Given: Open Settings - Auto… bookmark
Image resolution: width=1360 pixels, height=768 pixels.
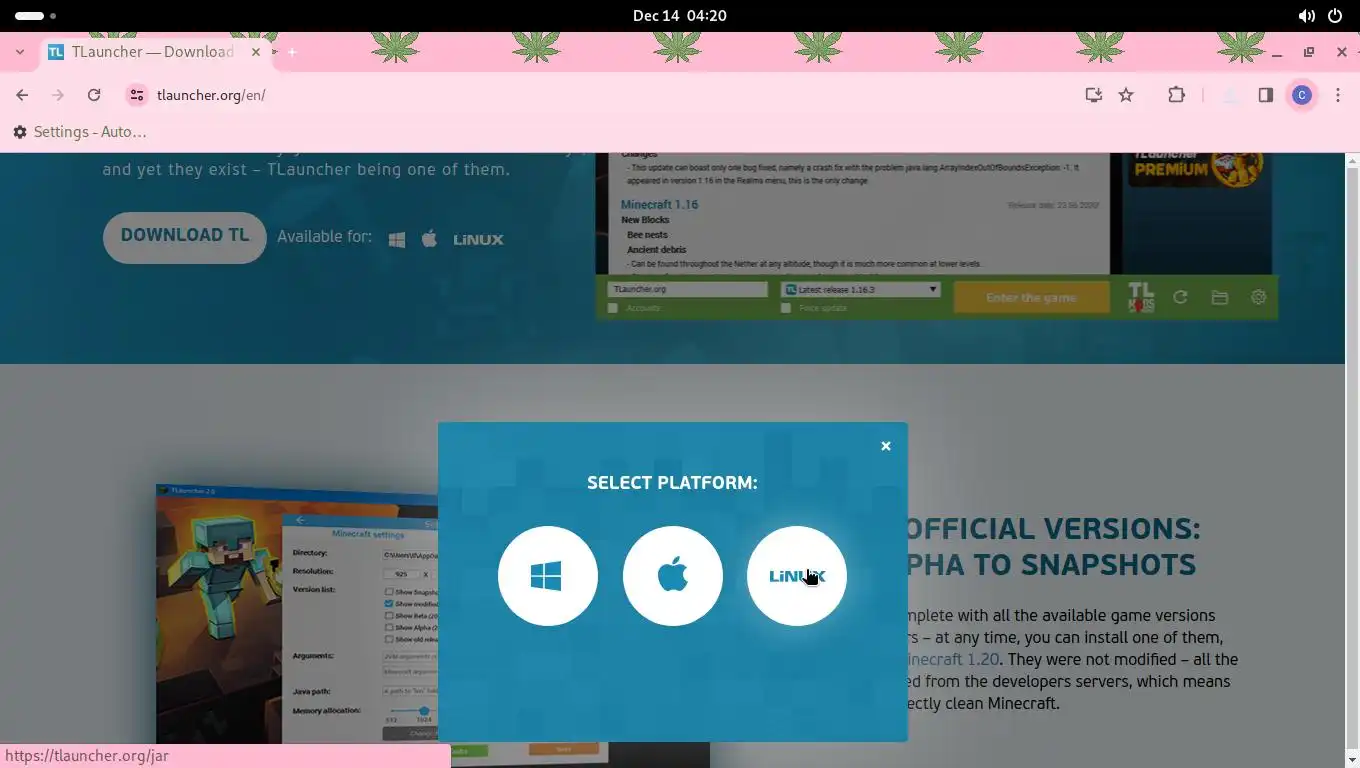Looking at the screenshot, I should [80, 132].
